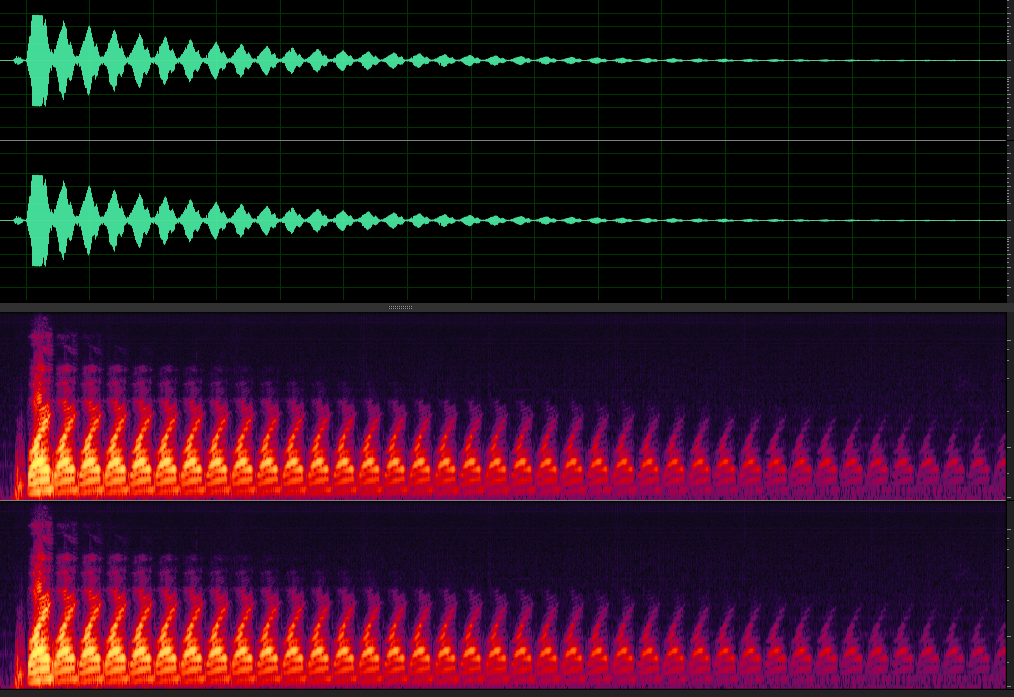Click the amplitude ruler beside the lower waveform channel
Screen dimensions: 1014x697
tap(1010, 221)
